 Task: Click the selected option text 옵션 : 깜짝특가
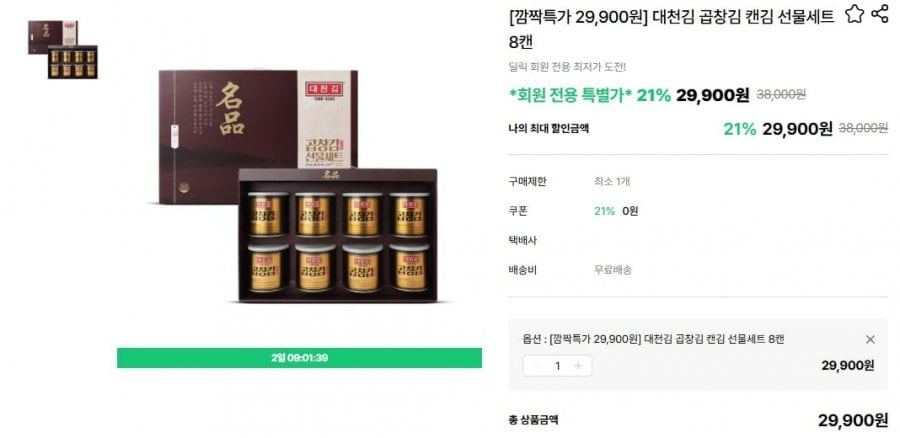click(653, 339)
